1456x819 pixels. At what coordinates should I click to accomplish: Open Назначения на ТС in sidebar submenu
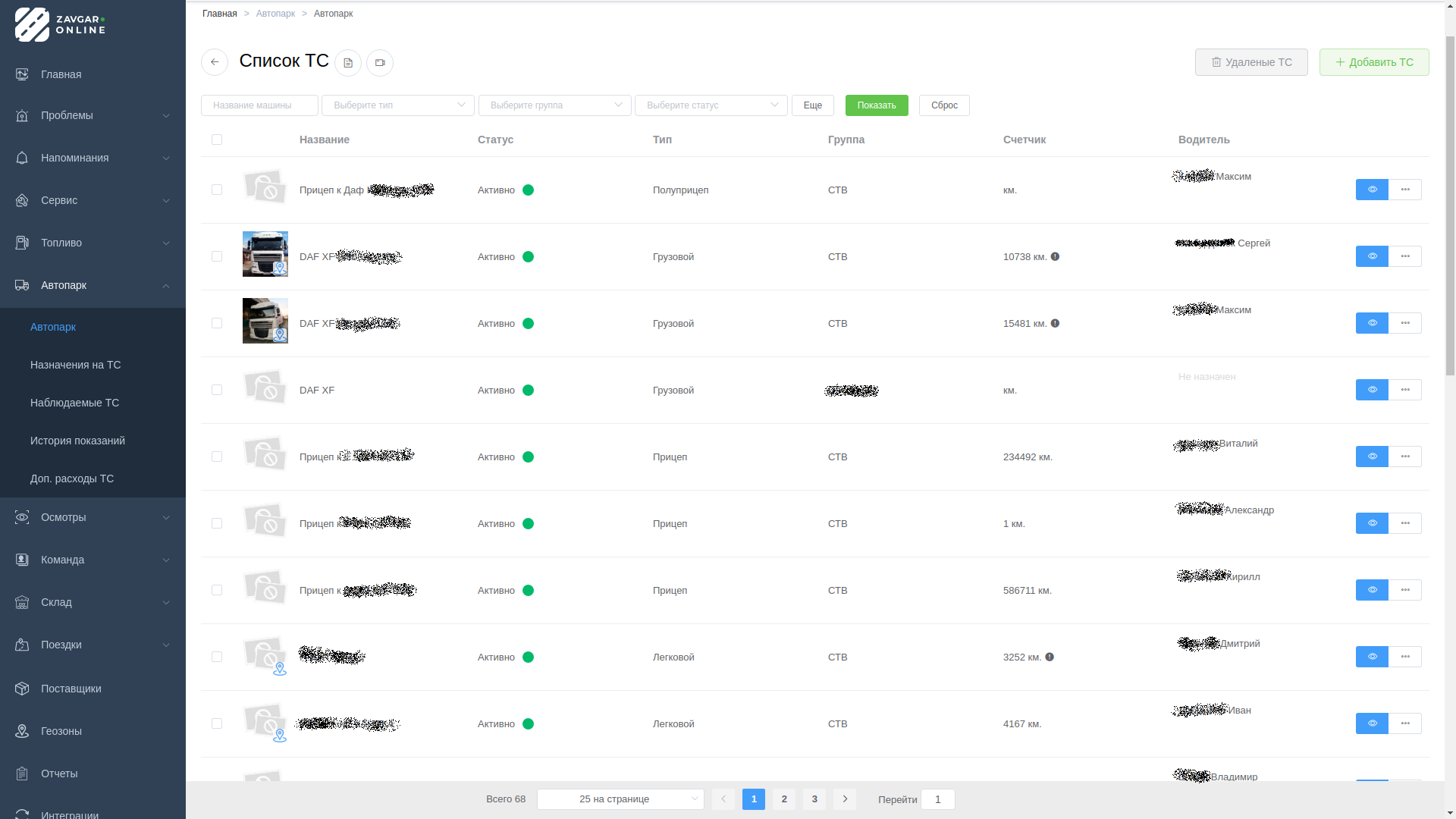76,365
